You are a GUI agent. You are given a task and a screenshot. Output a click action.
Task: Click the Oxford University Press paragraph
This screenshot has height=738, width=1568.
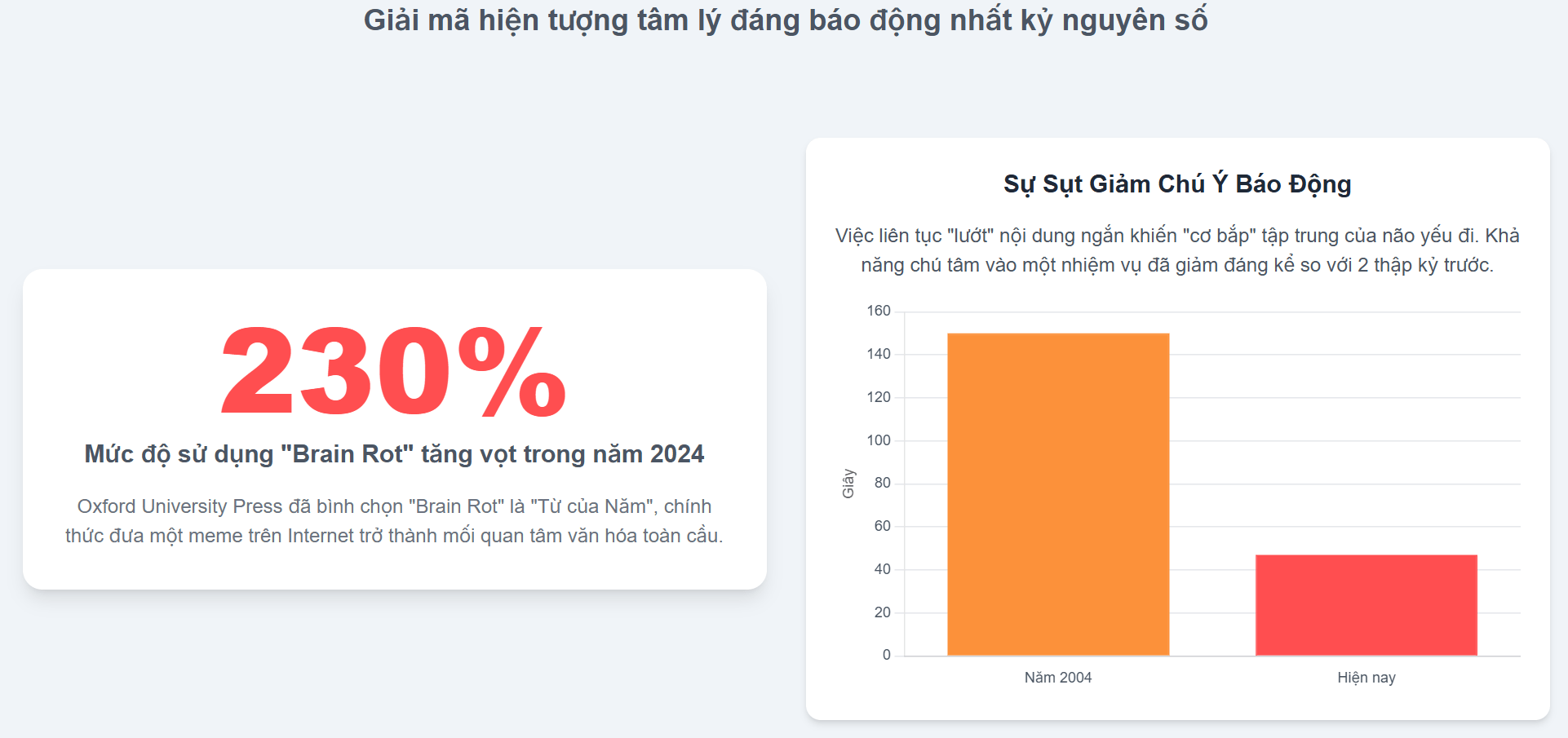[x=394, y=521]
